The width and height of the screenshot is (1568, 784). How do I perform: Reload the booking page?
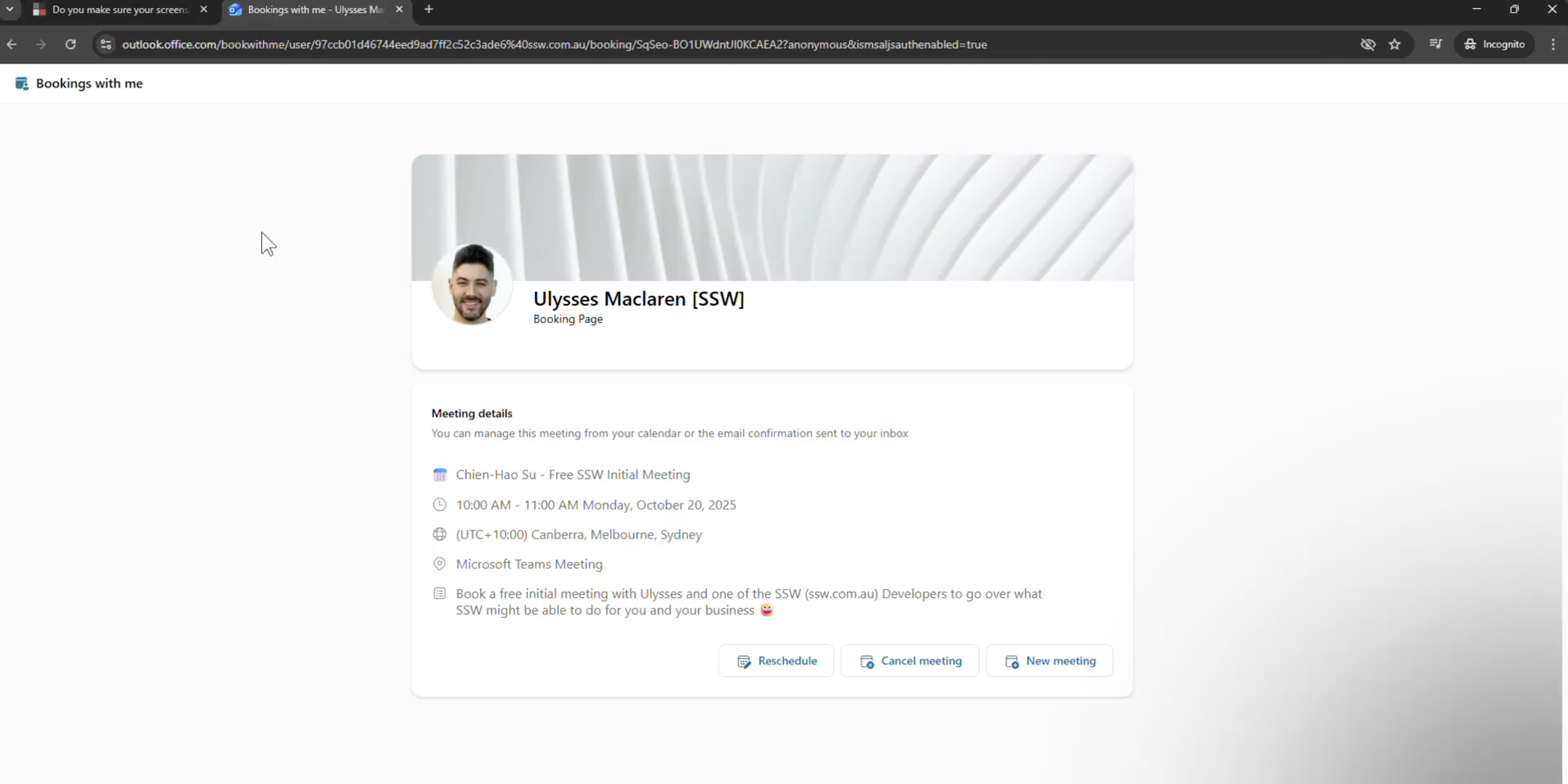pyautogui.click(x=71, y=45)
